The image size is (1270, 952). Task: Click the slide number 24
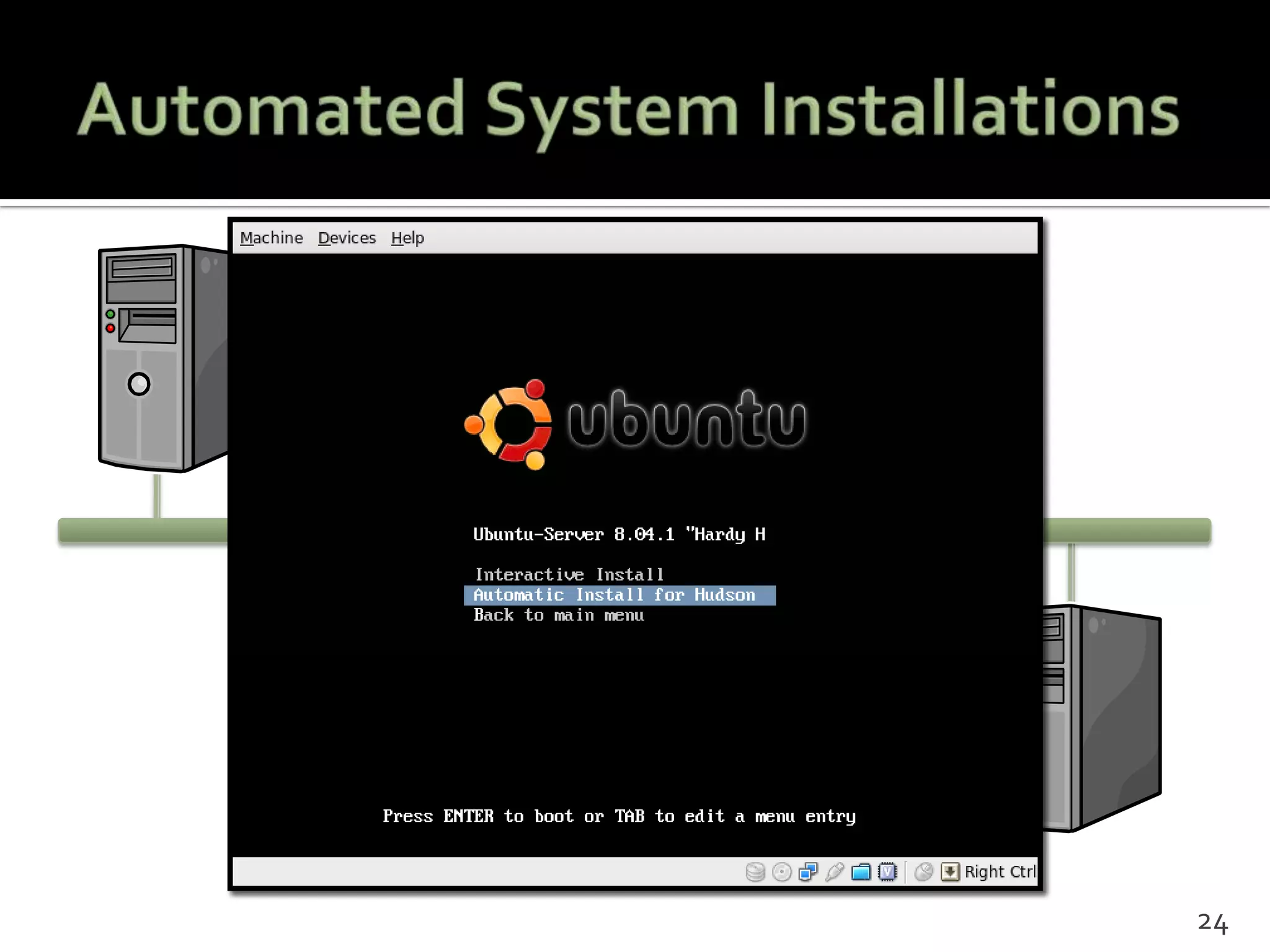(x=1212, y=923)
